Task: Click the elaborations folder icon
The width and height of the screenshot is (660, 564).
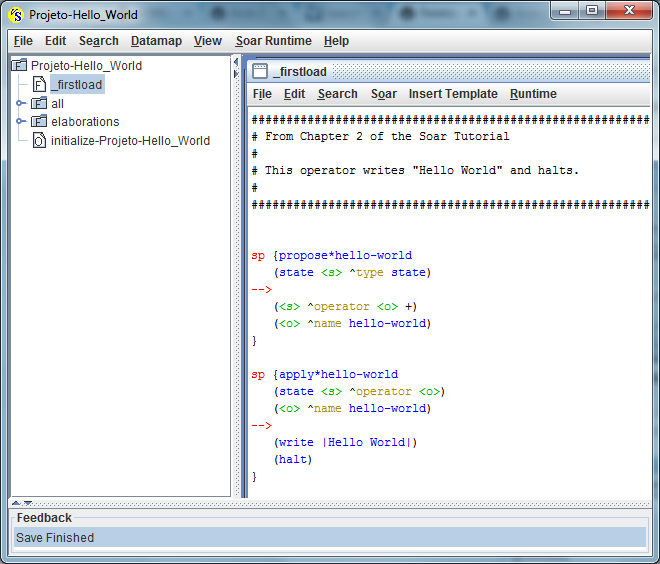Action: click(x=39, y=121)
